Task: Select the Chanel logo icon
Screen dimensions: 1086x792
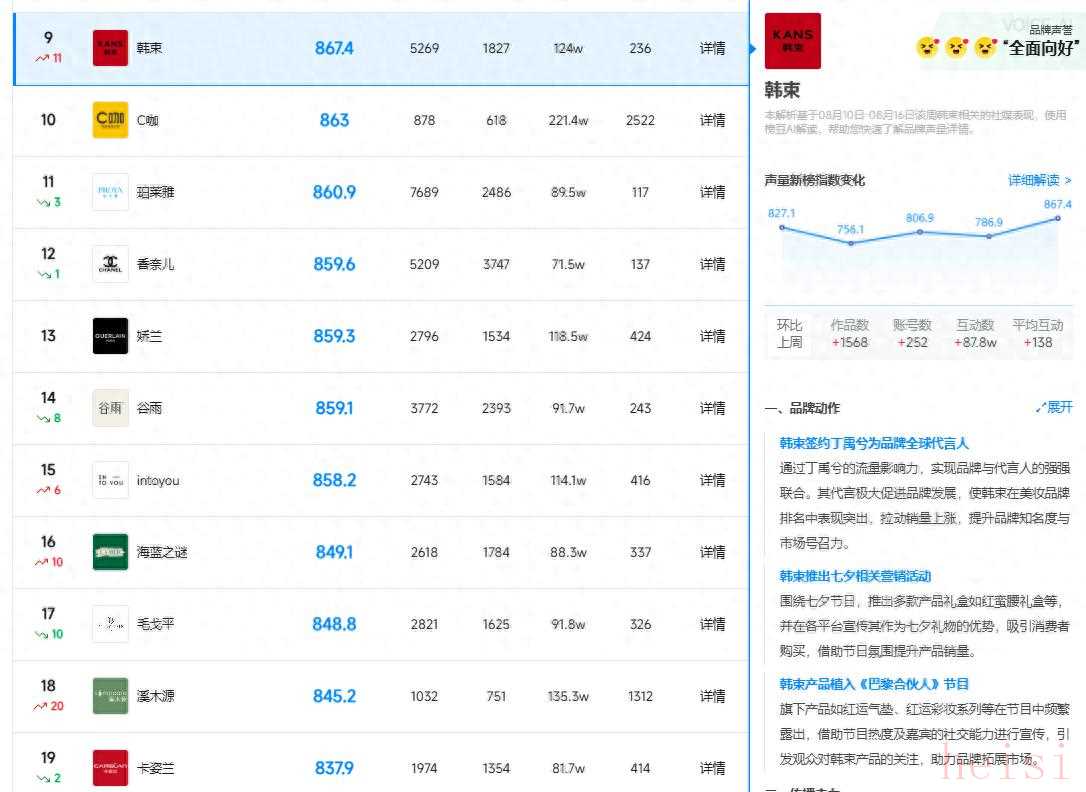Action: 110,264
